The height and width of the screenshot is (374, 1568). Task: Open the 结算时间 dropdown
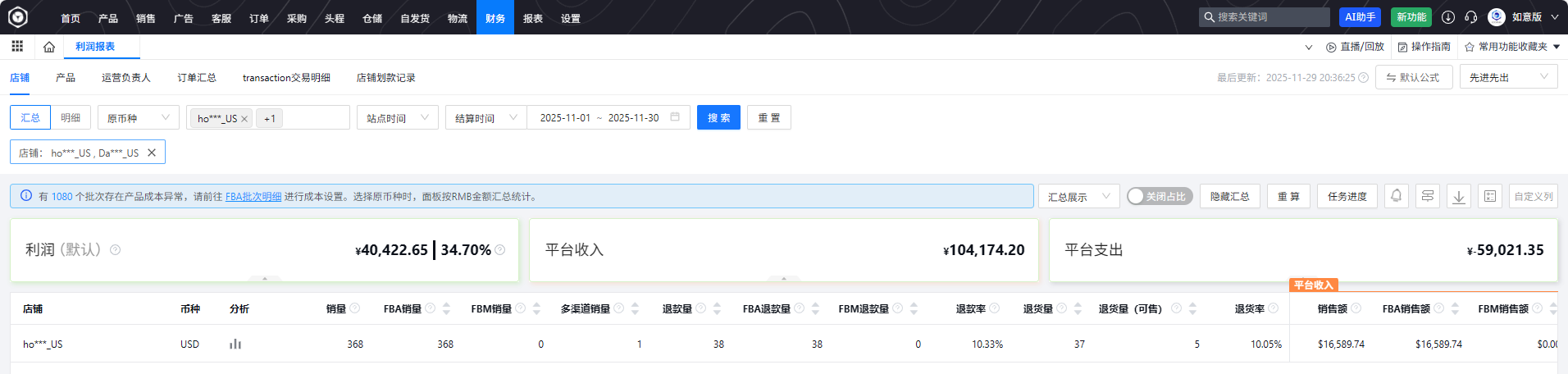(486, 117)
